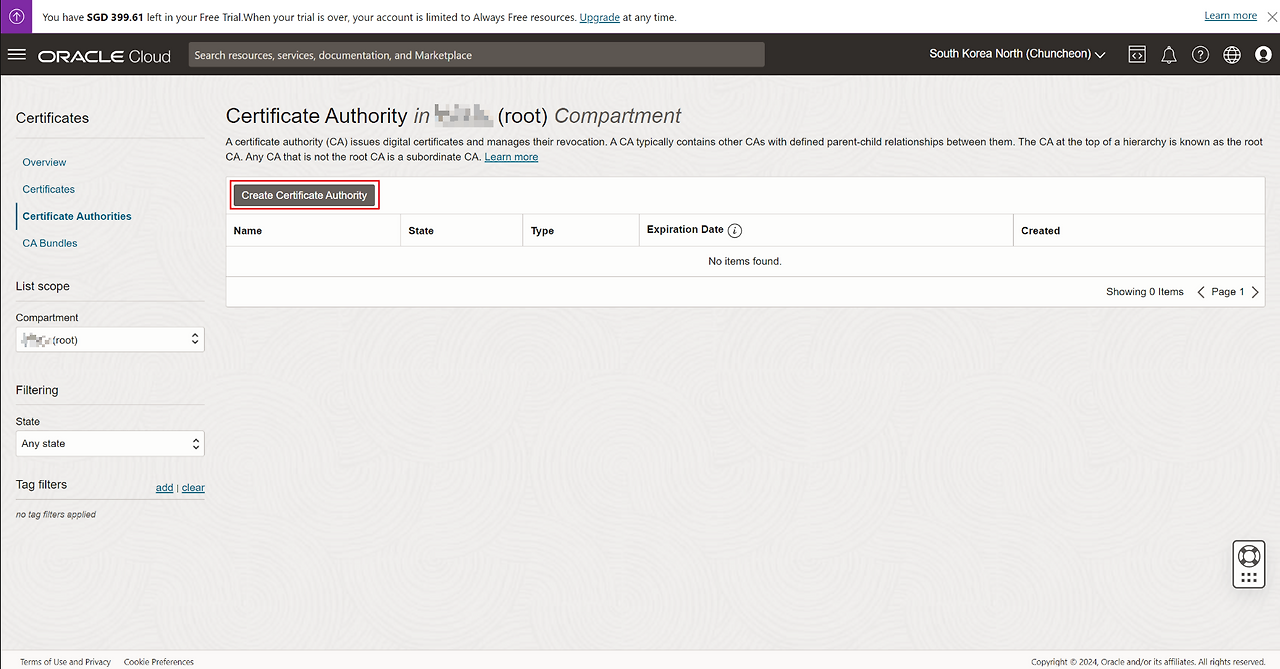The image size is (1280, 669).
Task: Click the search resources input field
Action: pos(476,55)
